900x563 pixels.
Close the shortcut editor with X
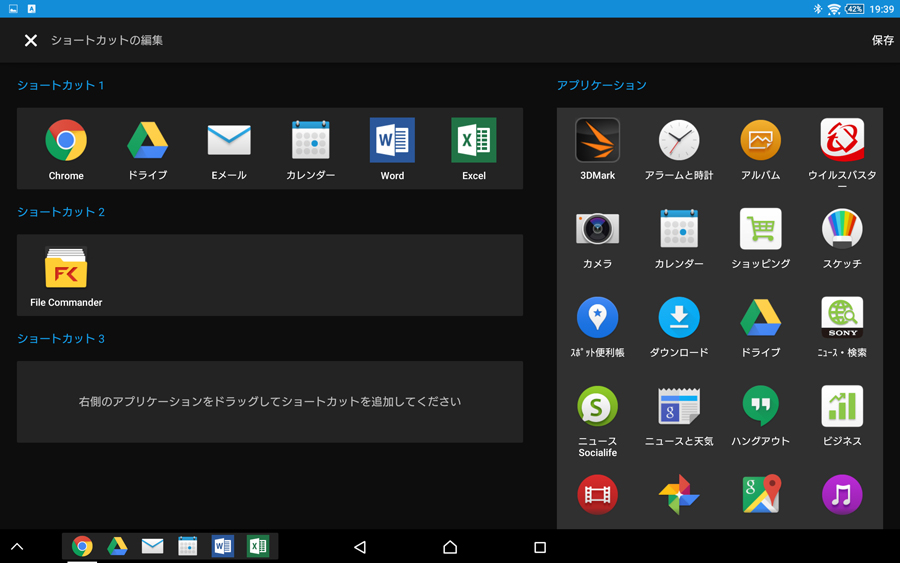(x=31, y=41)
